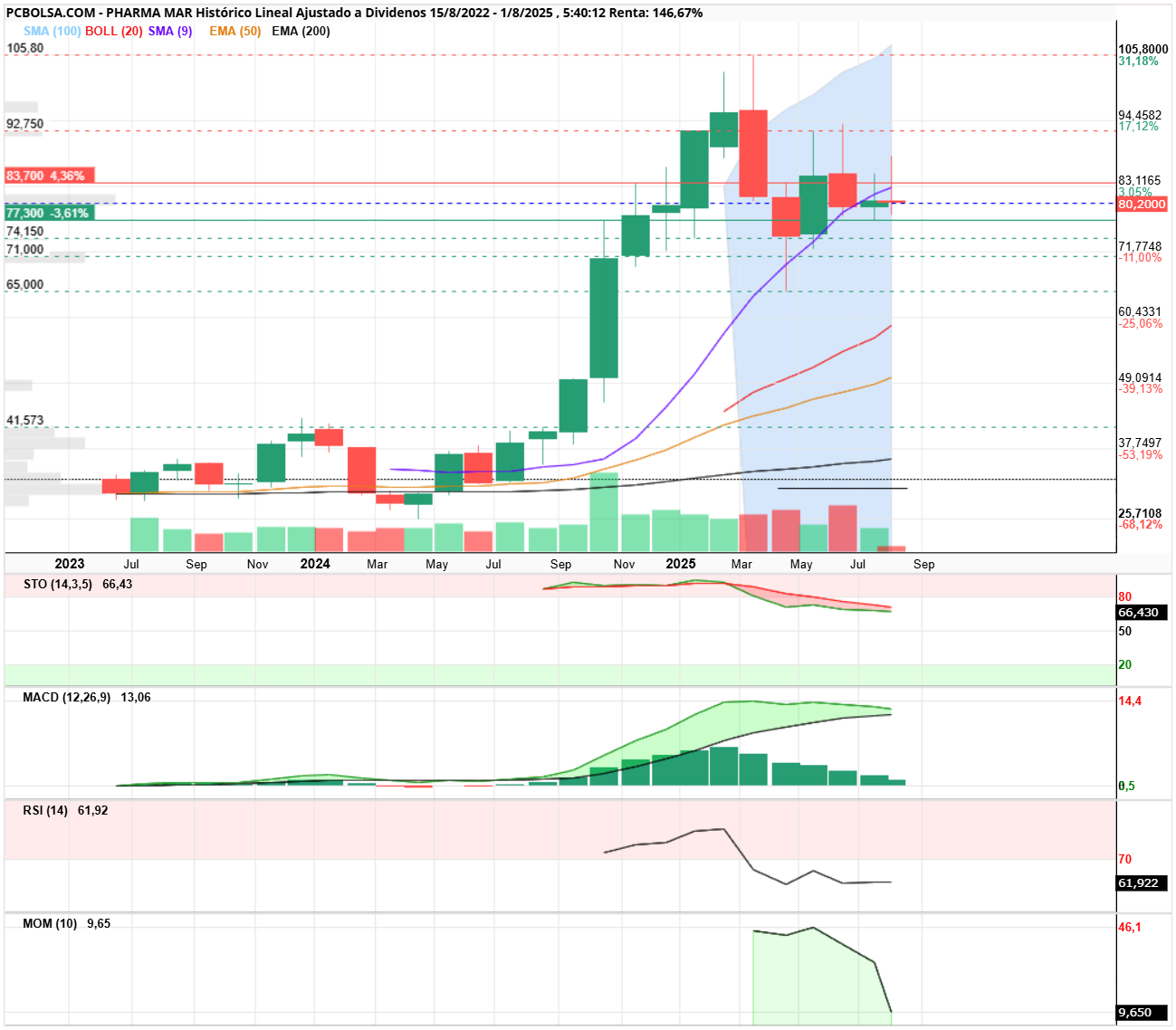
Task: Click the RSI value tag 61,922
Action: coord(1143,882)
